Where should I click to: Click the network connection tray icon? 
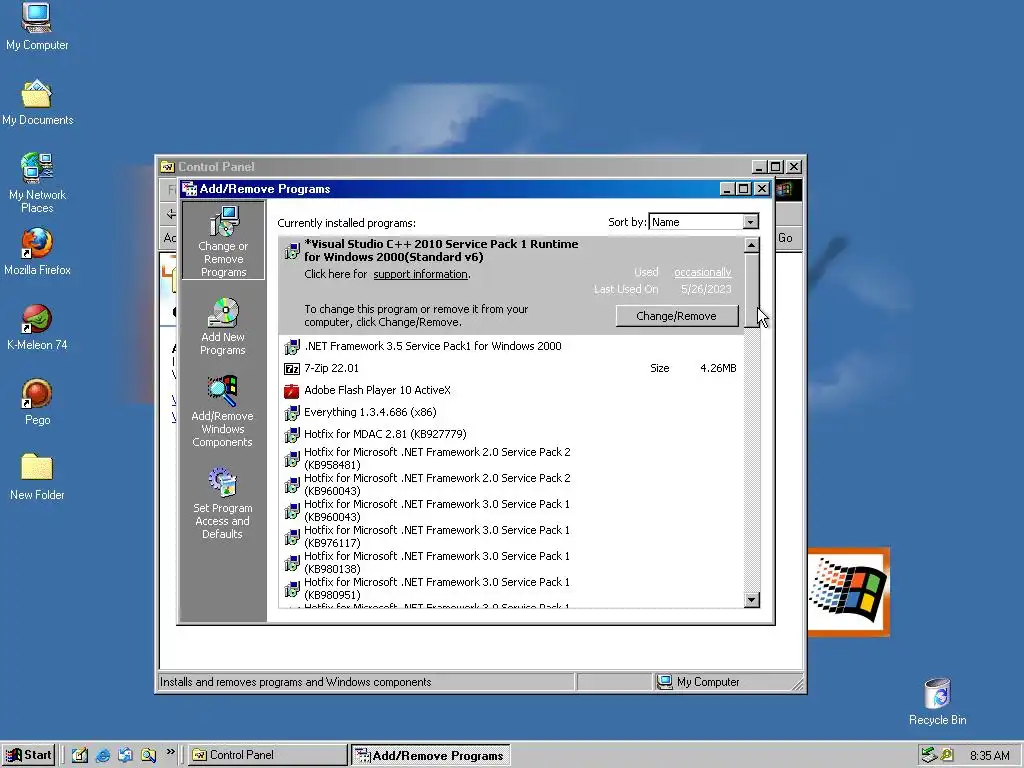pos(928,756)
